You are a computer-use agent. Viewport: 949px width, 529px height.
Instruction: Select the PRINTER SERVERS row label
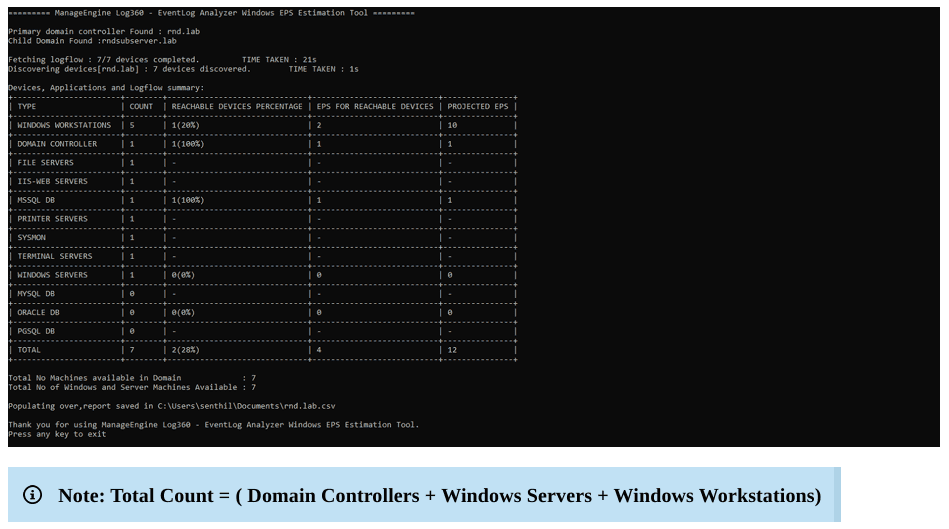[53, 219]
